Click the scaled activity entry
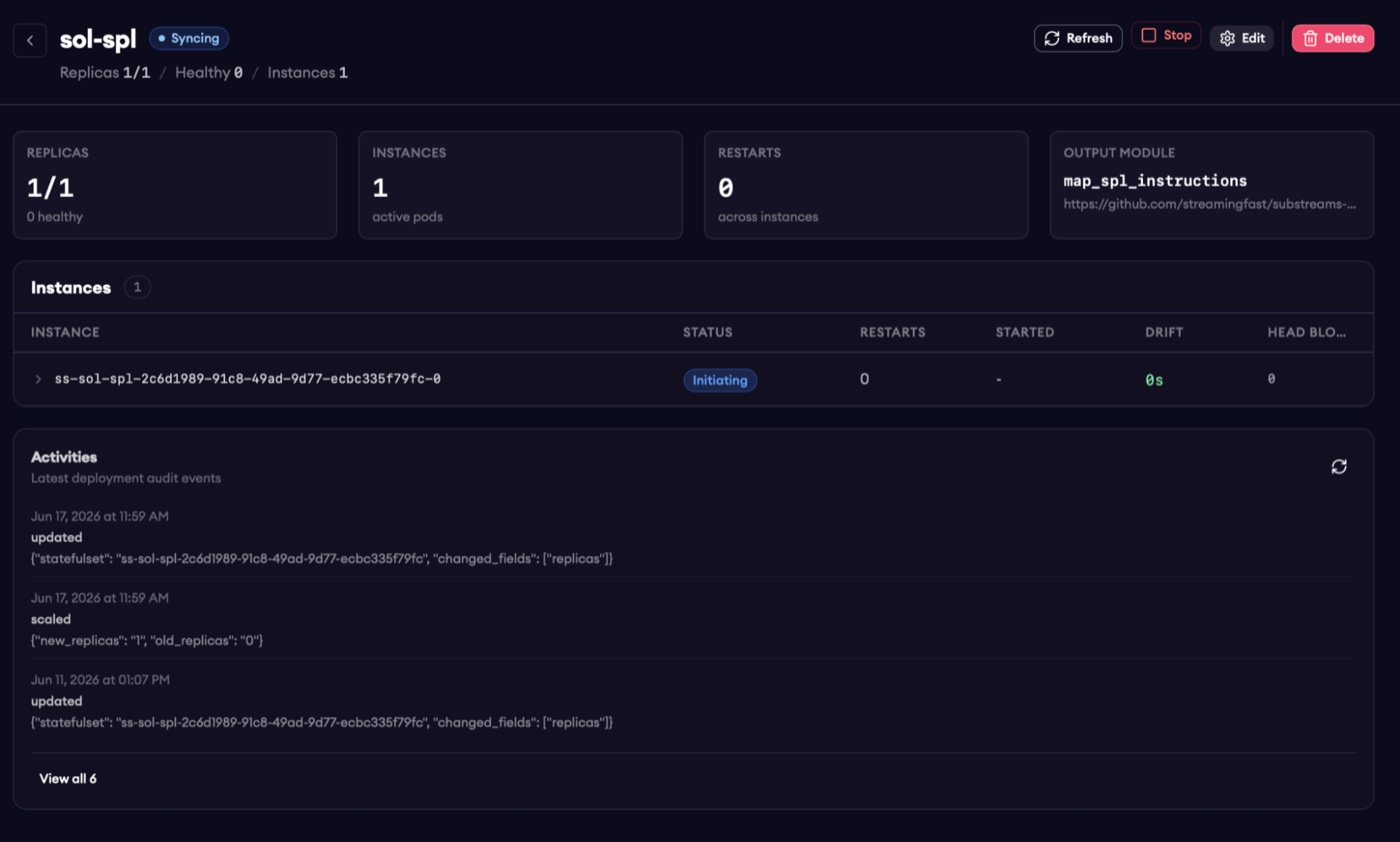Viewport: 1400px width, 842px height. [x=693, y=618]
